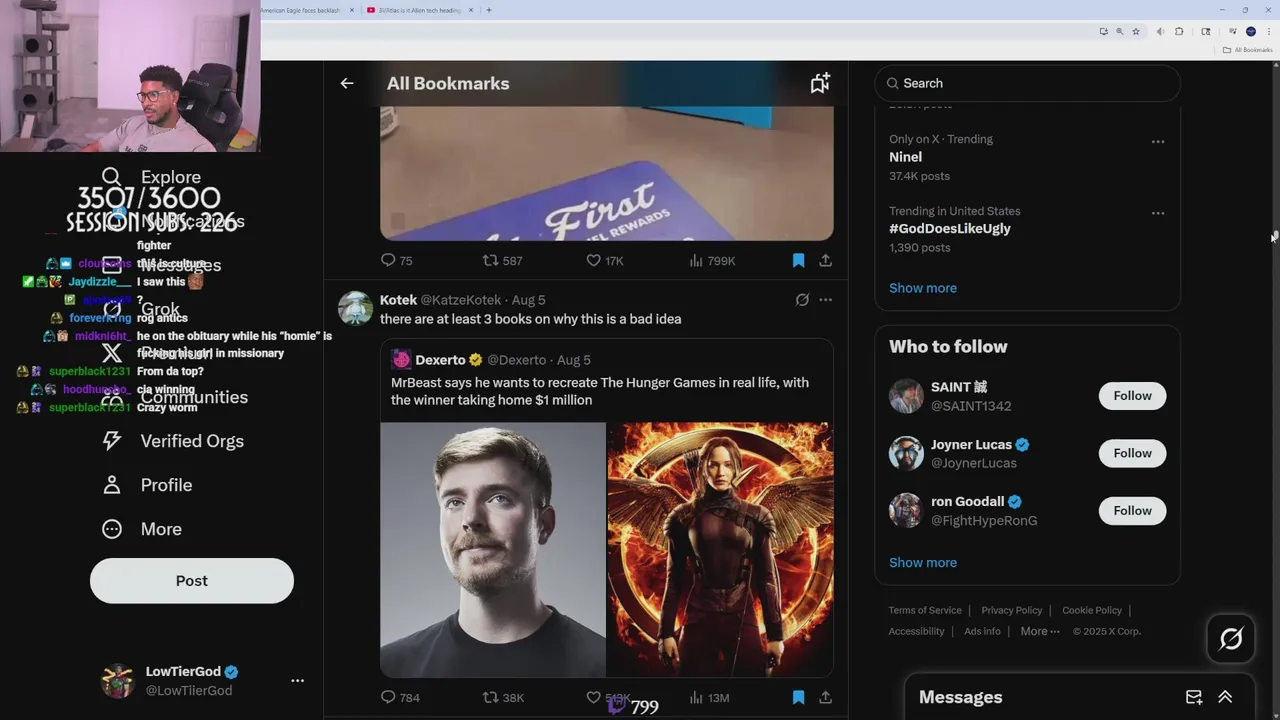Open the add bookmark folder icon
1280x720 pixels.
(x=820, y=83)
